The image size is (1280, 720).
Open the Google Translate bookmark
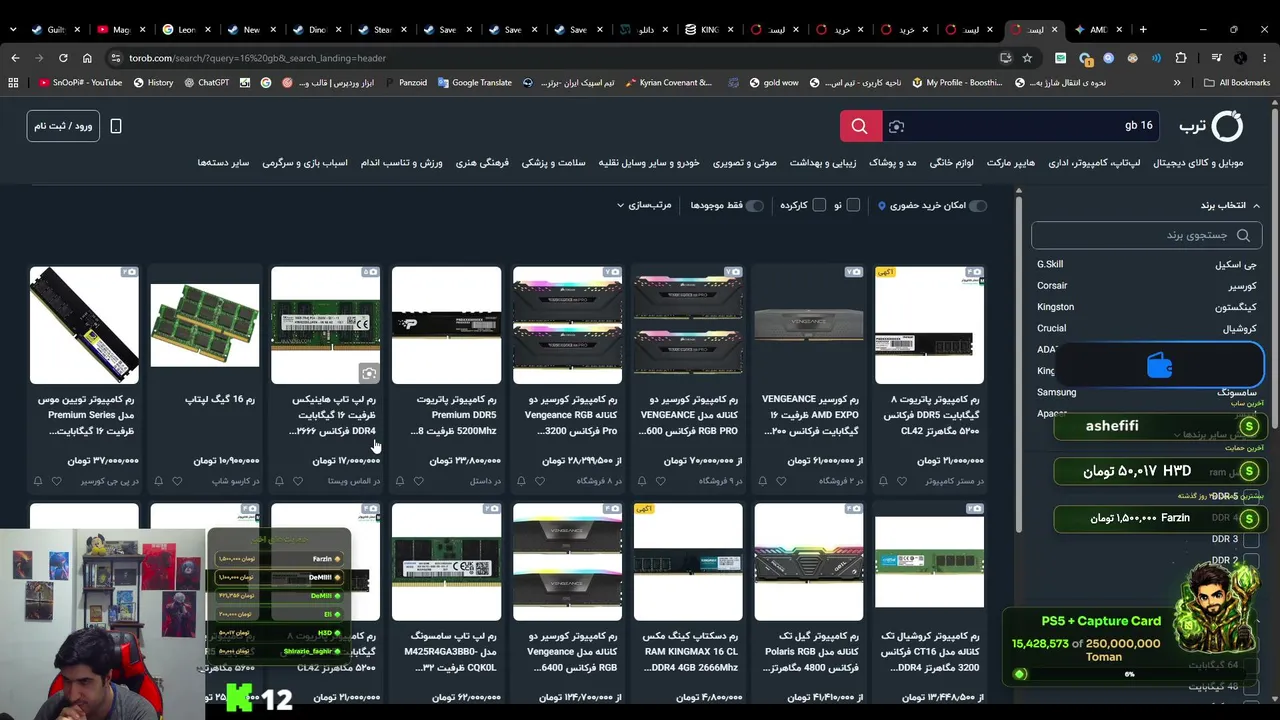pos(475,83)
